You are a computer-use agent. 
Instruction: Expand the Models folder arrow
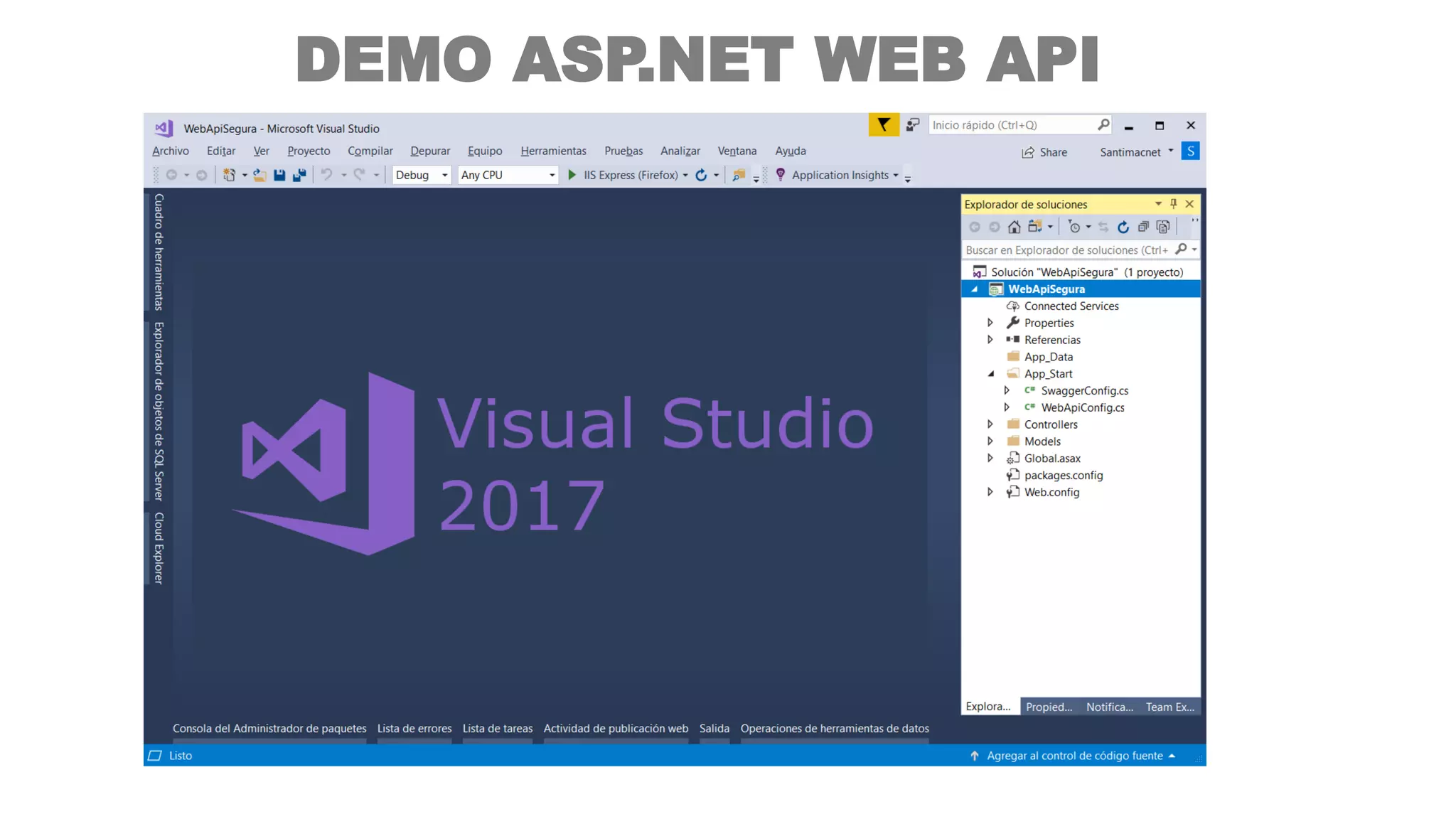pyautogui.click(x=990, y=441)
